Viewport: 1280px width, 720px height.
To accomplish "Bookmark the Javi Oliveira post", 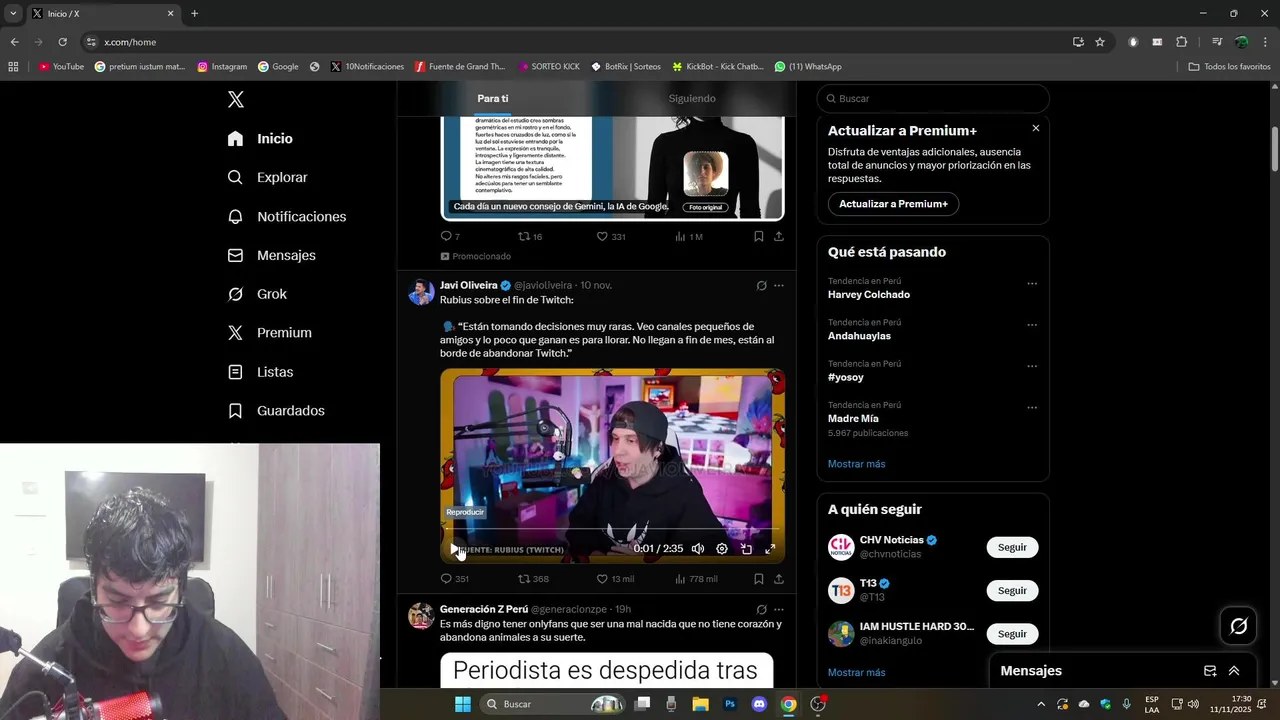I will 759,579.
